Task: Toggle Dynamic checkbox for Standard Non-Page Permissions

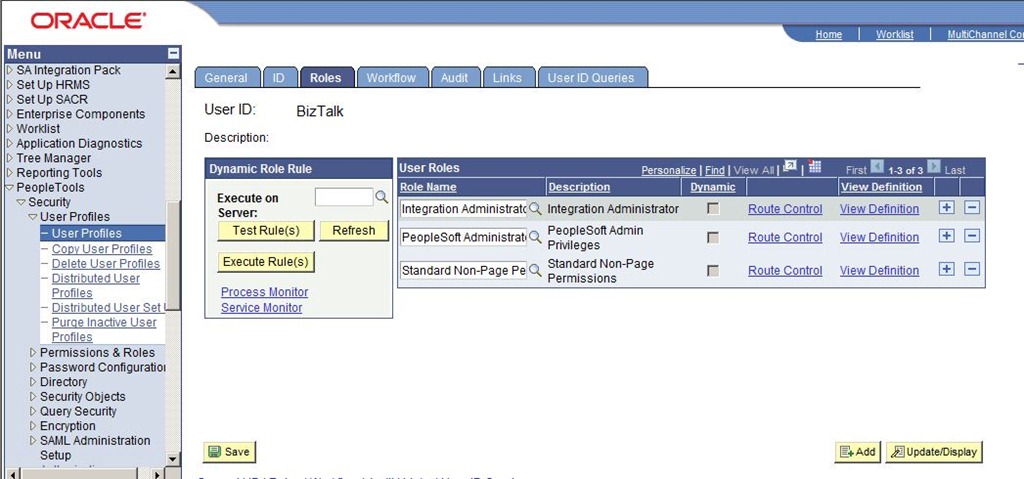Action: point(713,270)
